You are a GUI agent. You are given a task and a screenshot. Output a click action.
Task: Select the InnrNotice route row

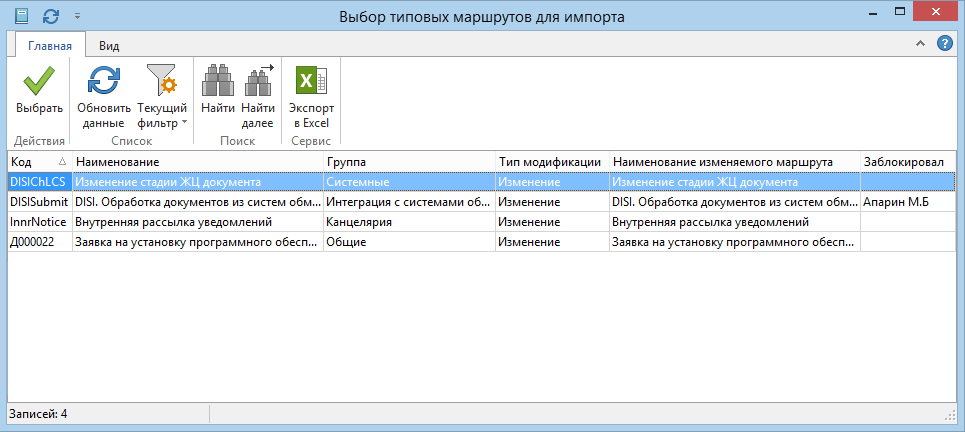[38, 222]
